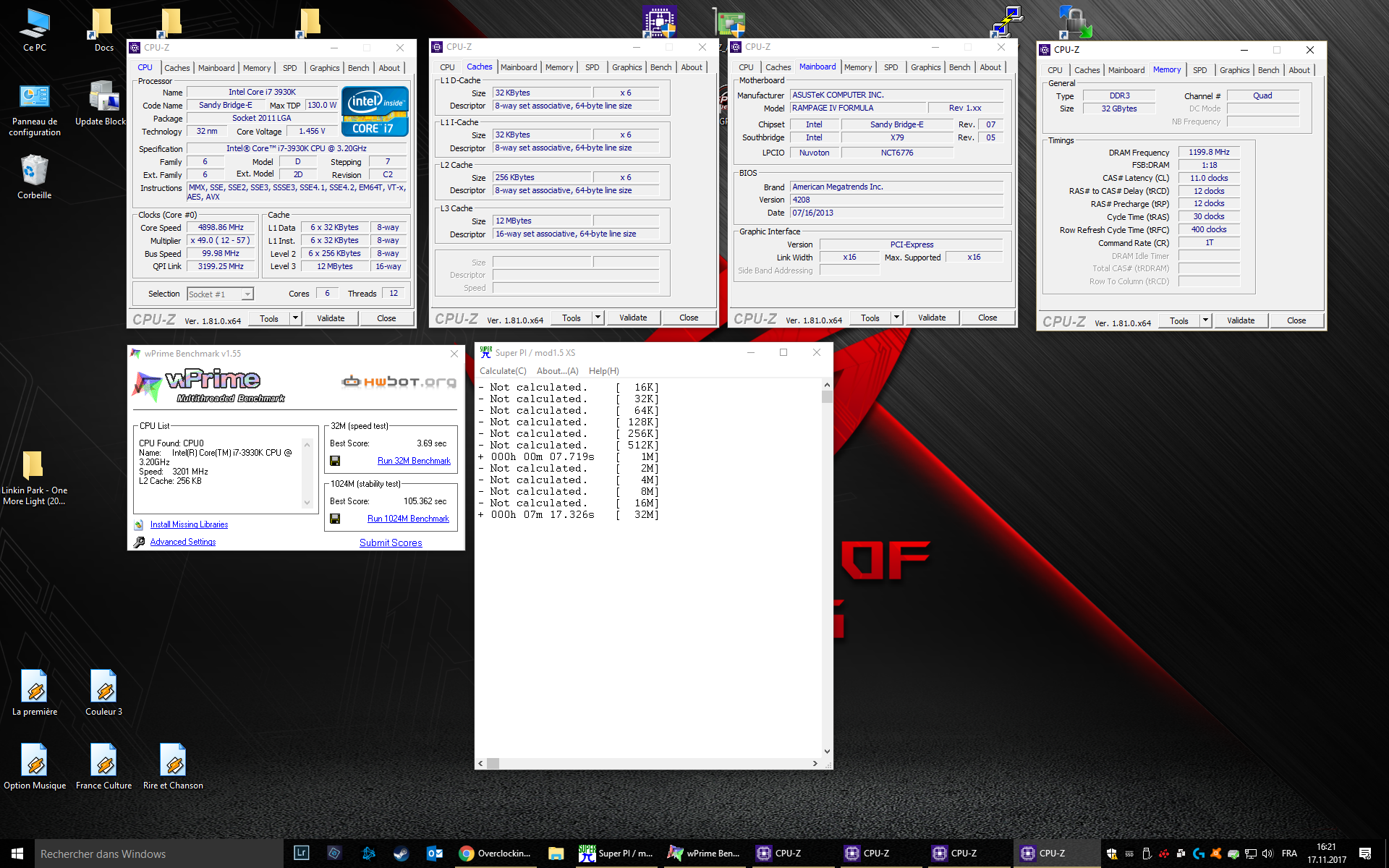Open File Explorer from the taskbar

pyautogui.click(x=556, y=854)
